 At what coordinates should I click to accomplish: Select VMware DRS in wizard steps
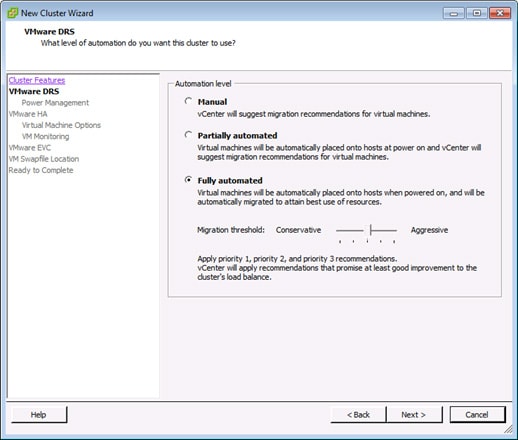(34, 91)
